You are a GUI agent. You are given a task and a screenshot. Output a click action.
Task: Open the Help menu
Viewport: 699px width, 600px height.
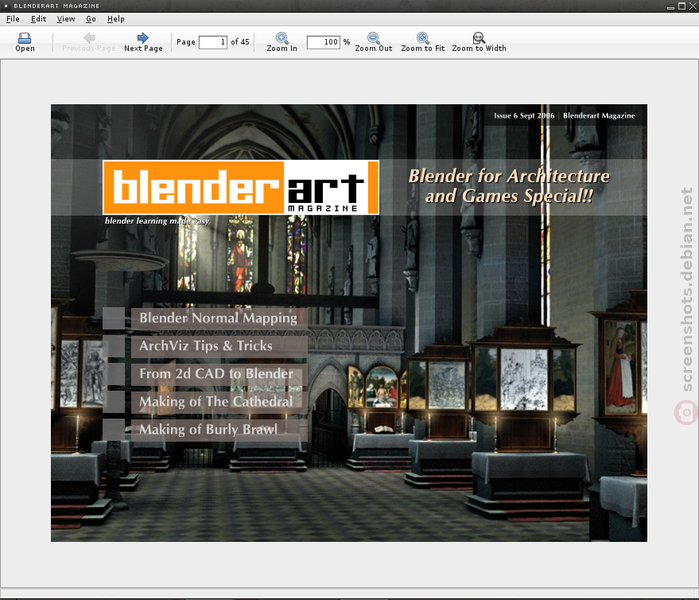[116, 19]
